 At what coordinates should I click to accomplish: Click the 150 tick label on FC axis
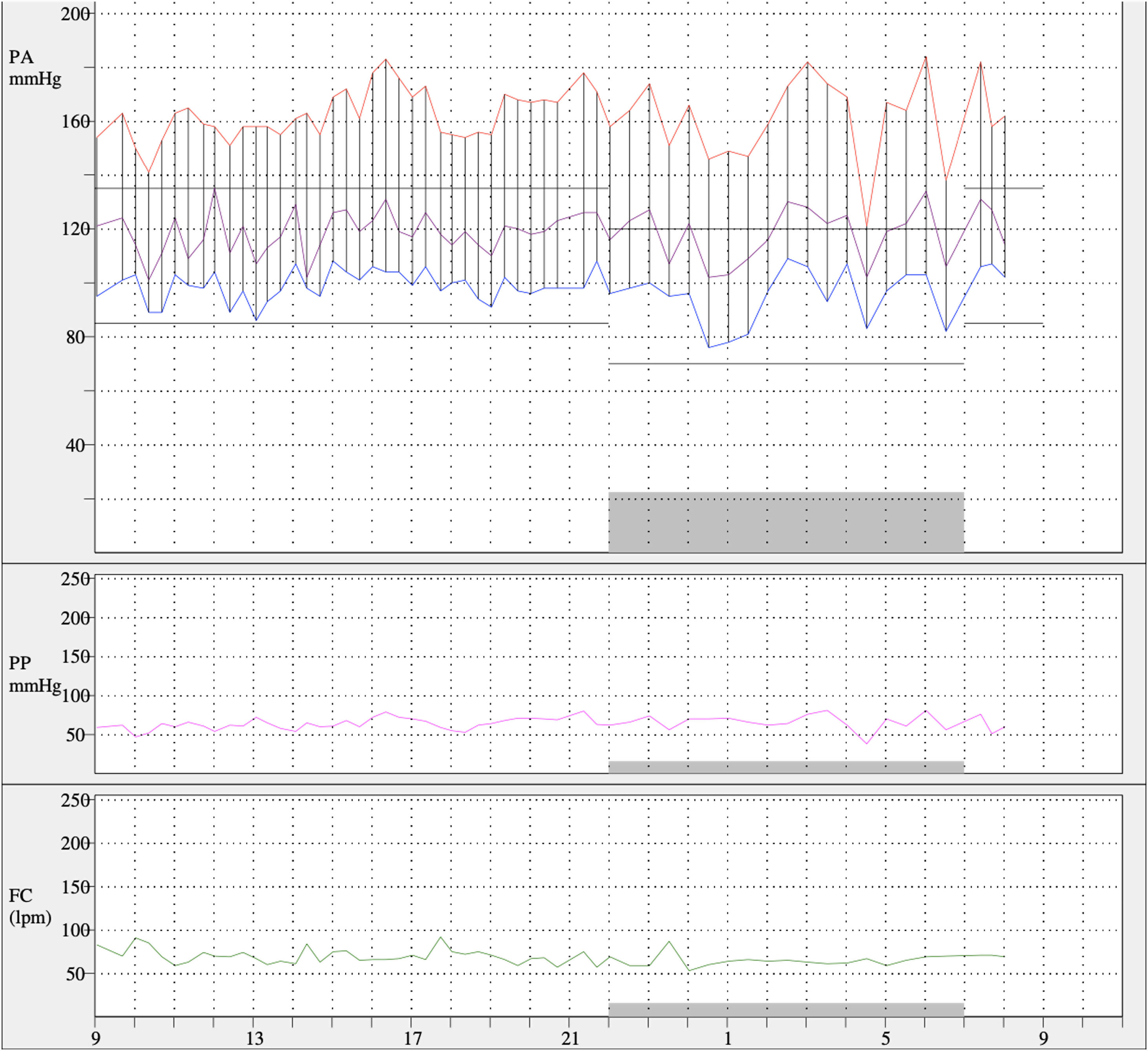(75, 887)
